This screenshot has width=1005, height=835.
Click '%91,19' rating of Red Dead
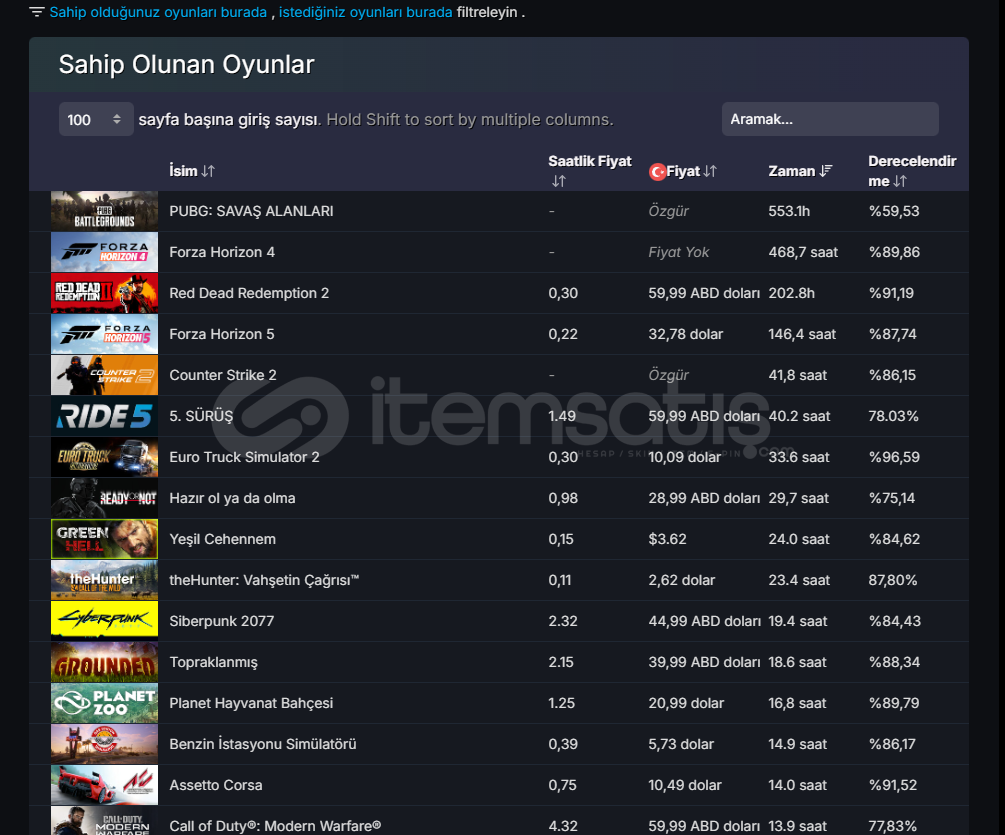tap(891, 293)
